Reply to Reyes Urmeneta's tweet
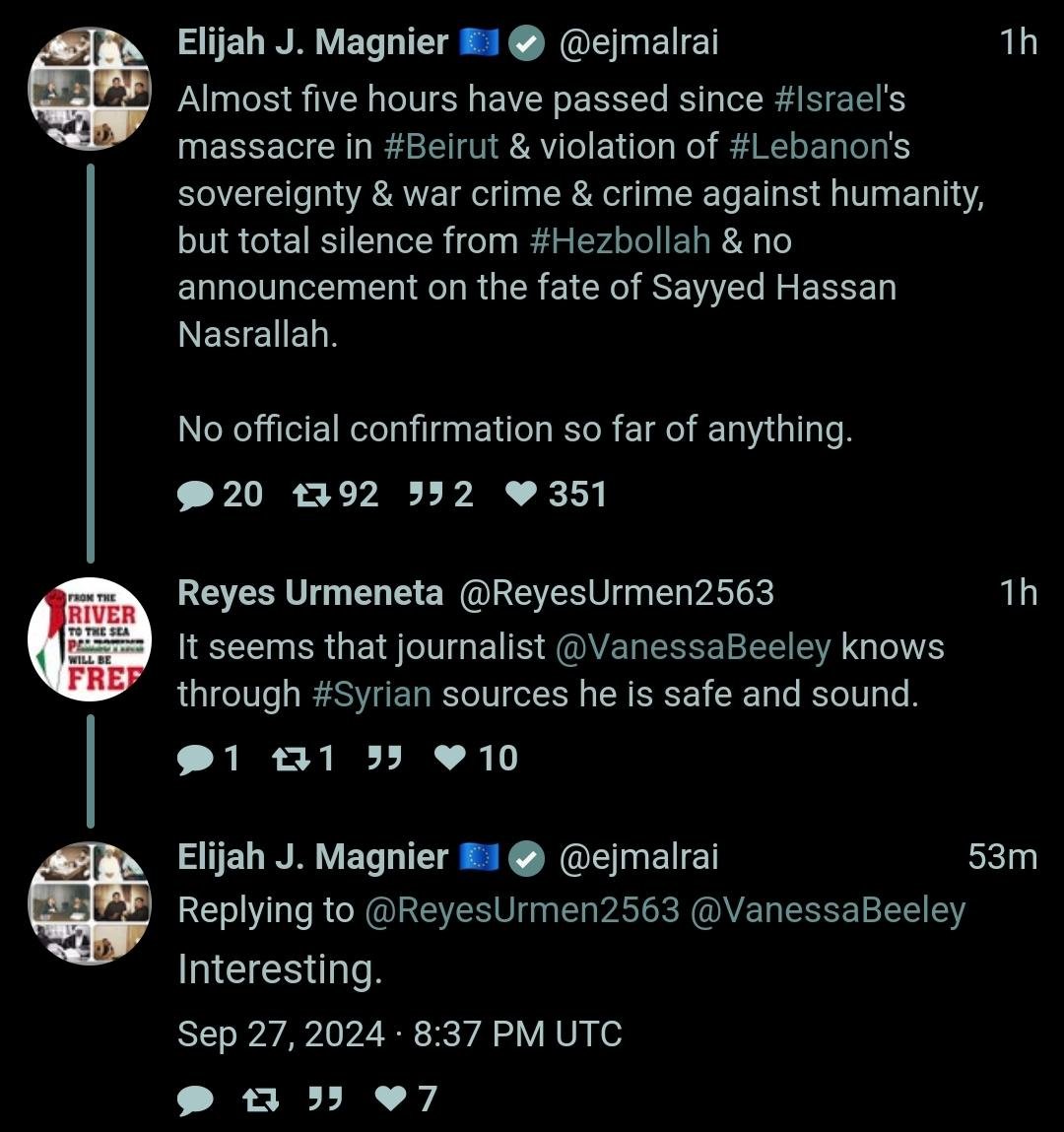Viewport: 1064px width, 1132px height. click(196, 759)
